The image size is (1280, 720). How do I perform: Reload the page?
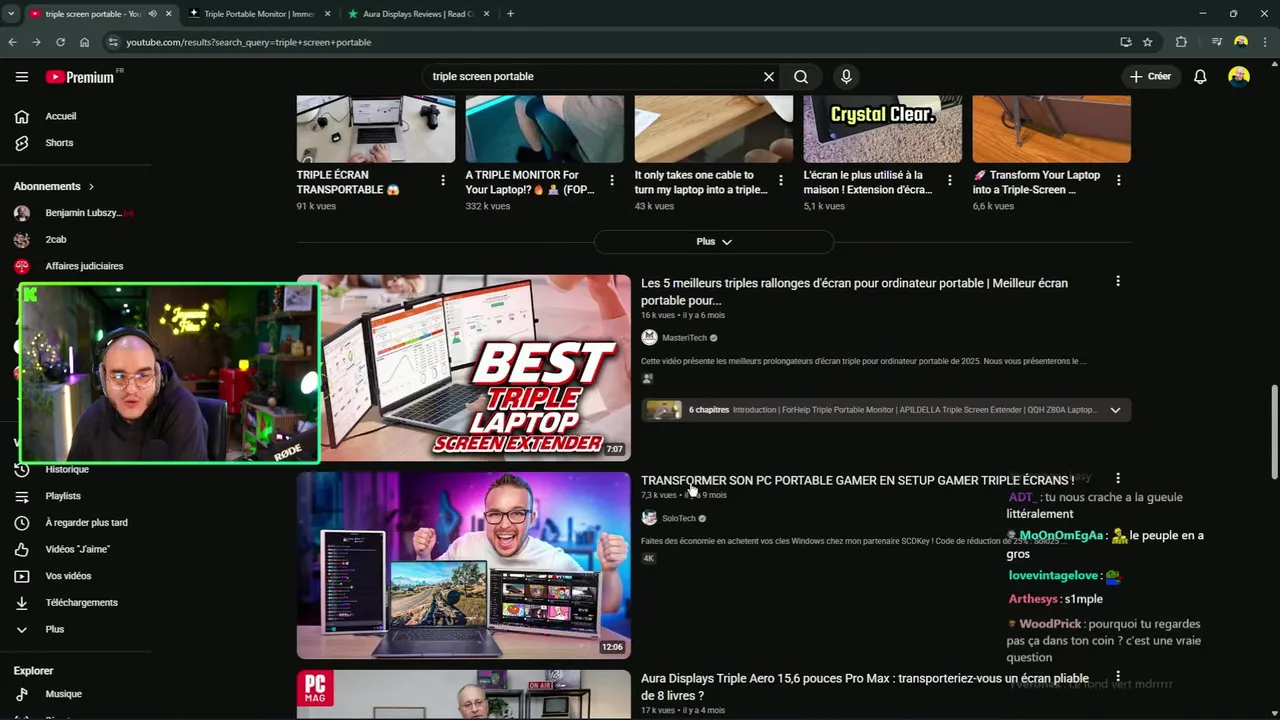[x=60, y=42]
